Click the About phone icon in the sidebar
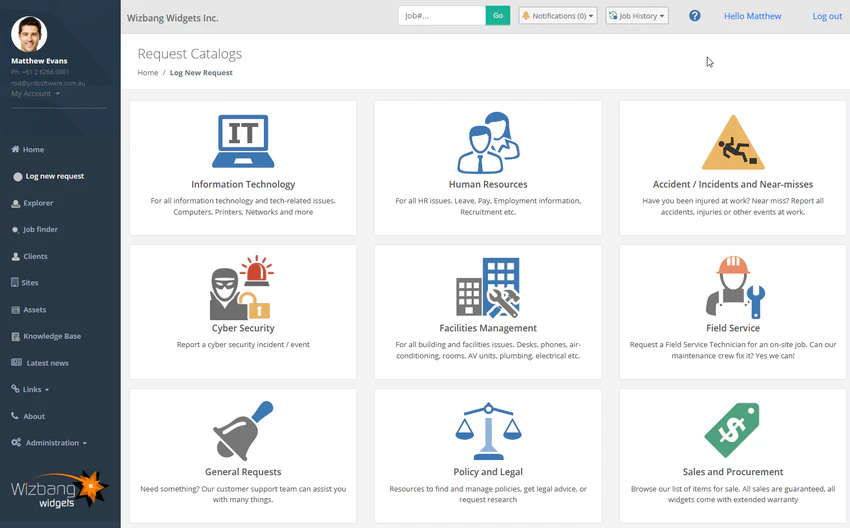 (15, 416)
